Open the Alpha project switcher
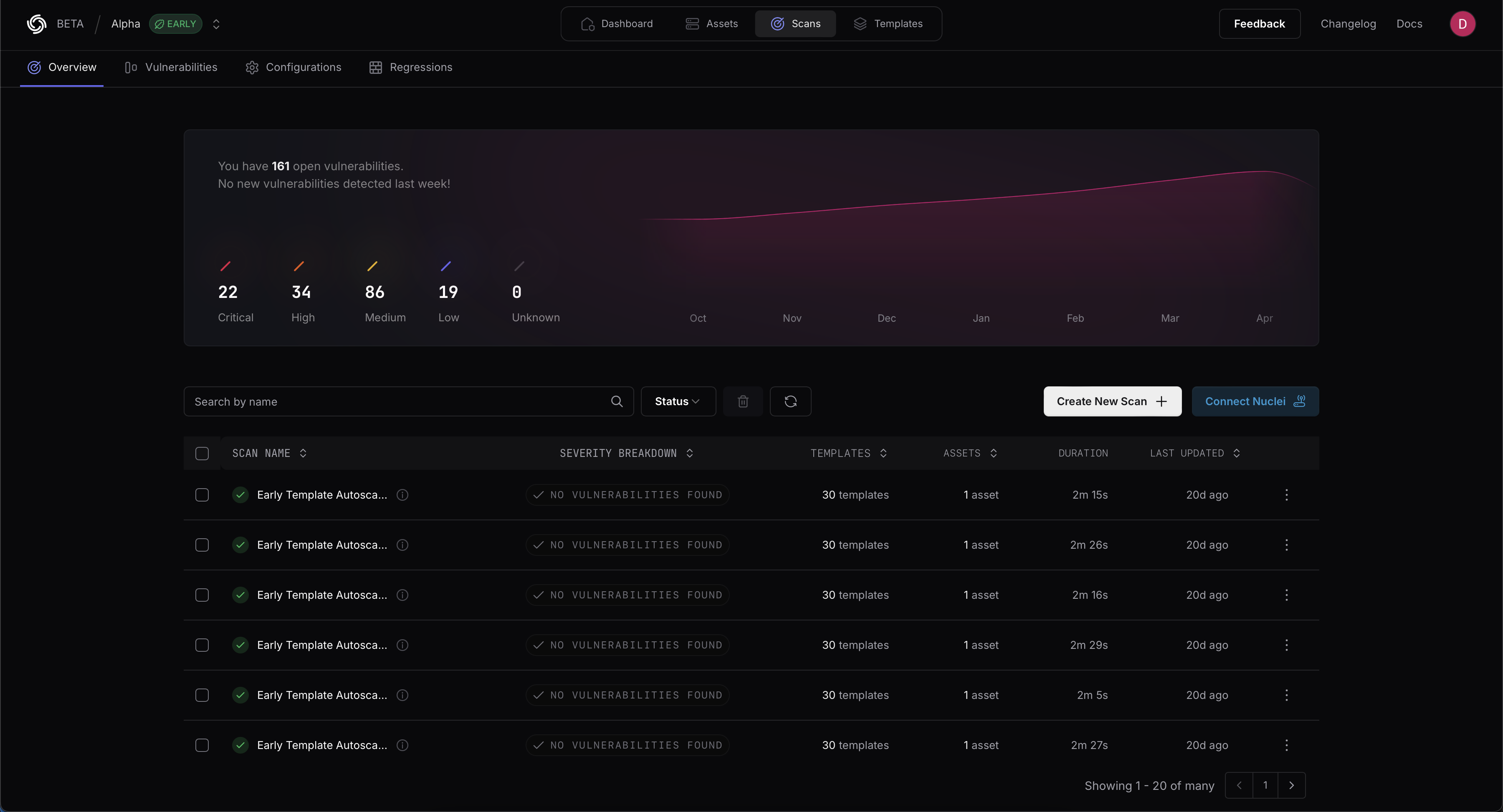Viewport: 1503px width, 812px height. click(216, 24)
